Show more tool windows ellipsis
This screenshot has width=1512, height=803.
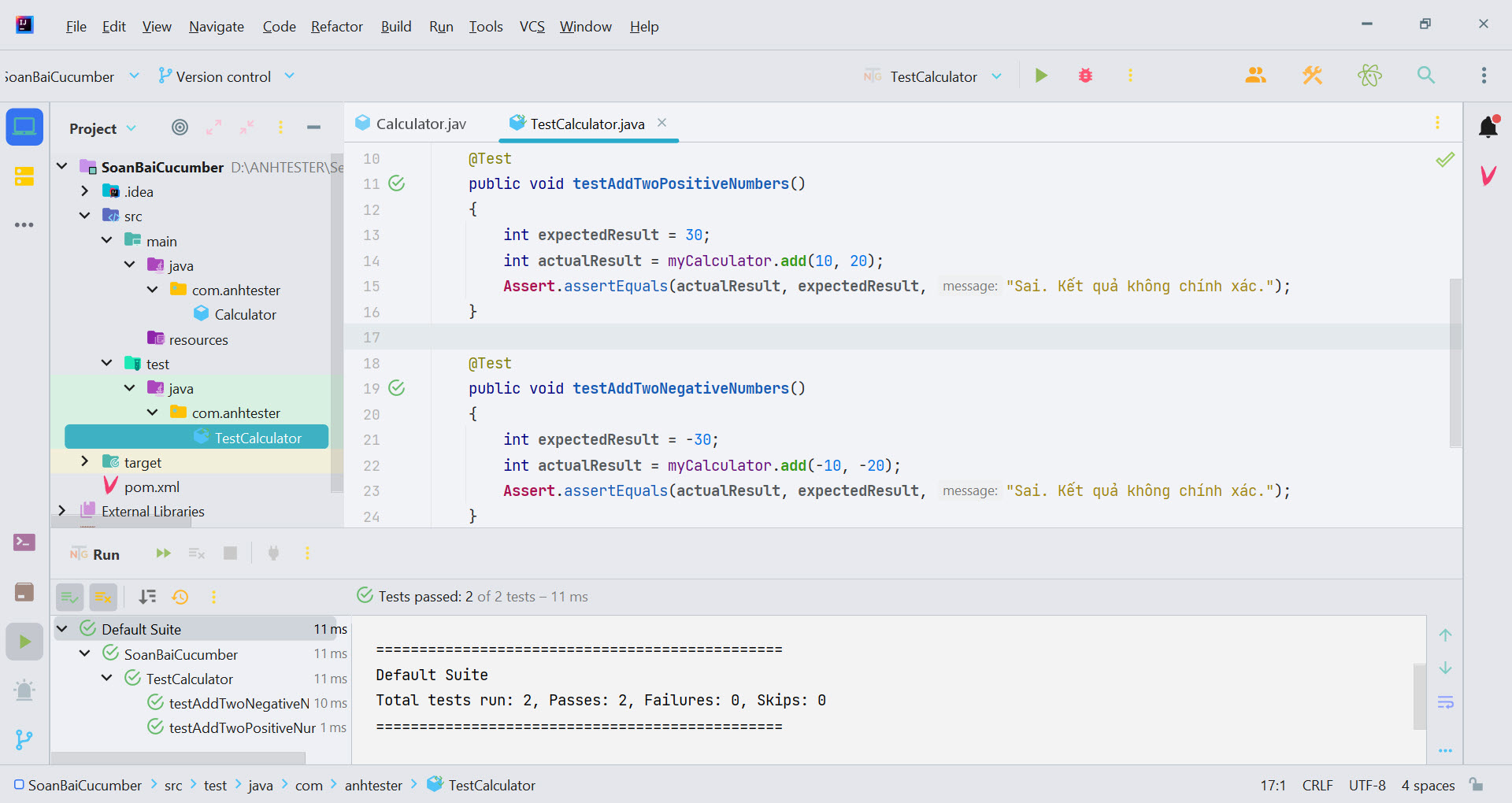(x=24, y=225)
